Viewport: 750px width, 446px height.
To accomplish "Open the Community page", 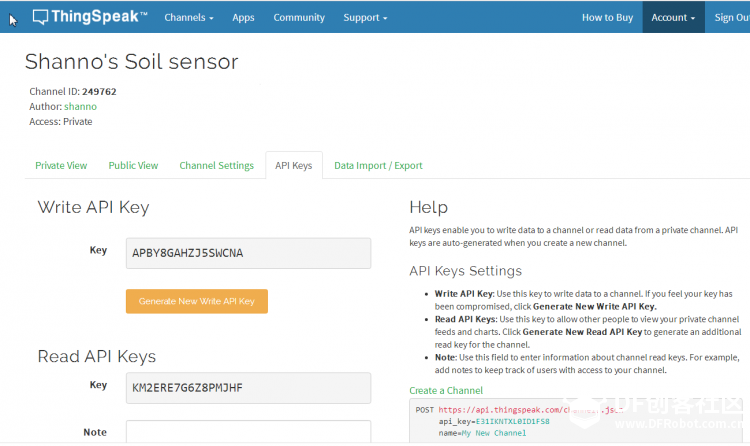I will point(299,18).
